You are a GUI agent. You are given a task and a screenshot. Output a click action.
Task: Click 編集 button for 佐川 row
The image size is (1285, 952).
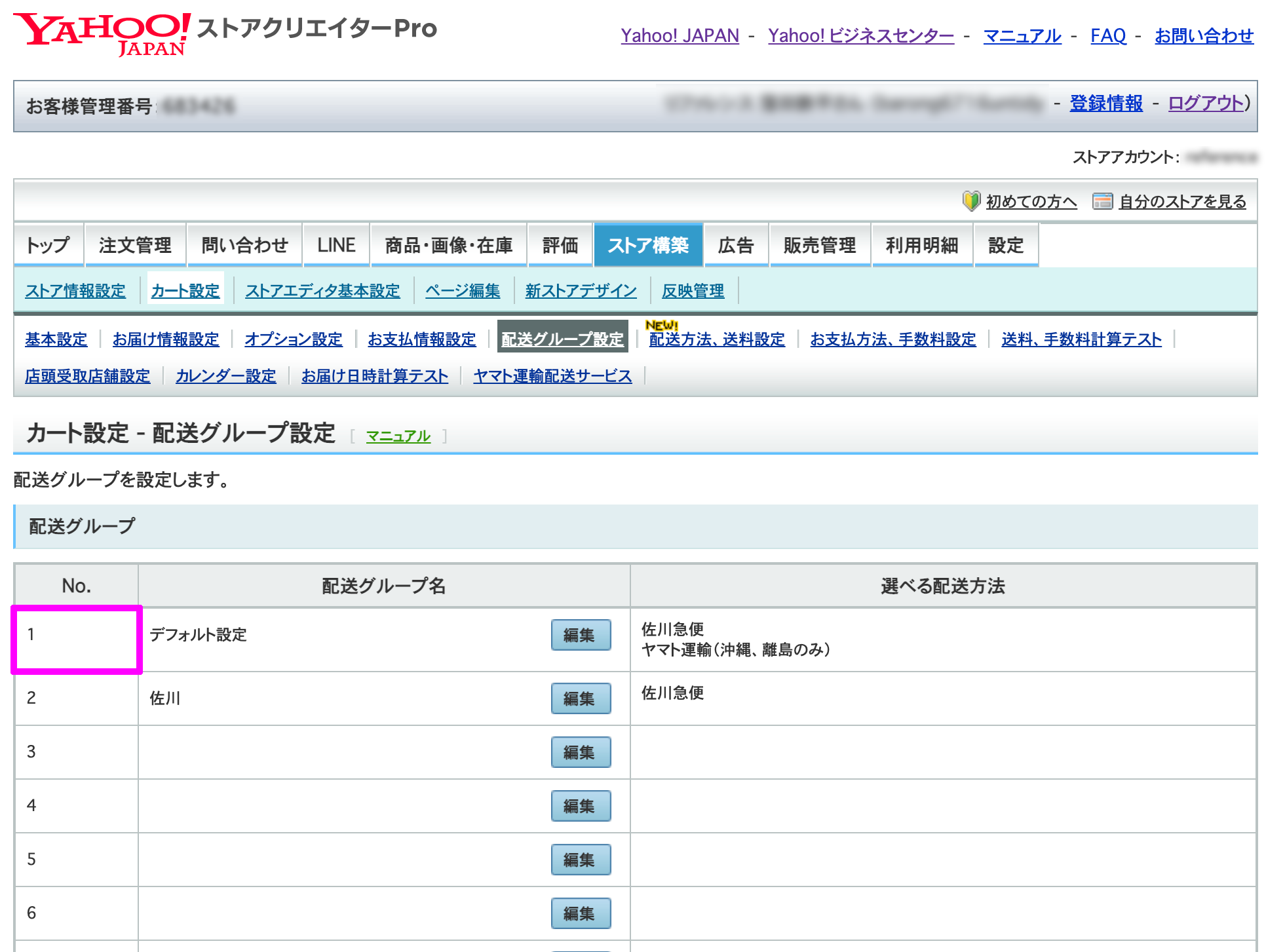point(581,698)
